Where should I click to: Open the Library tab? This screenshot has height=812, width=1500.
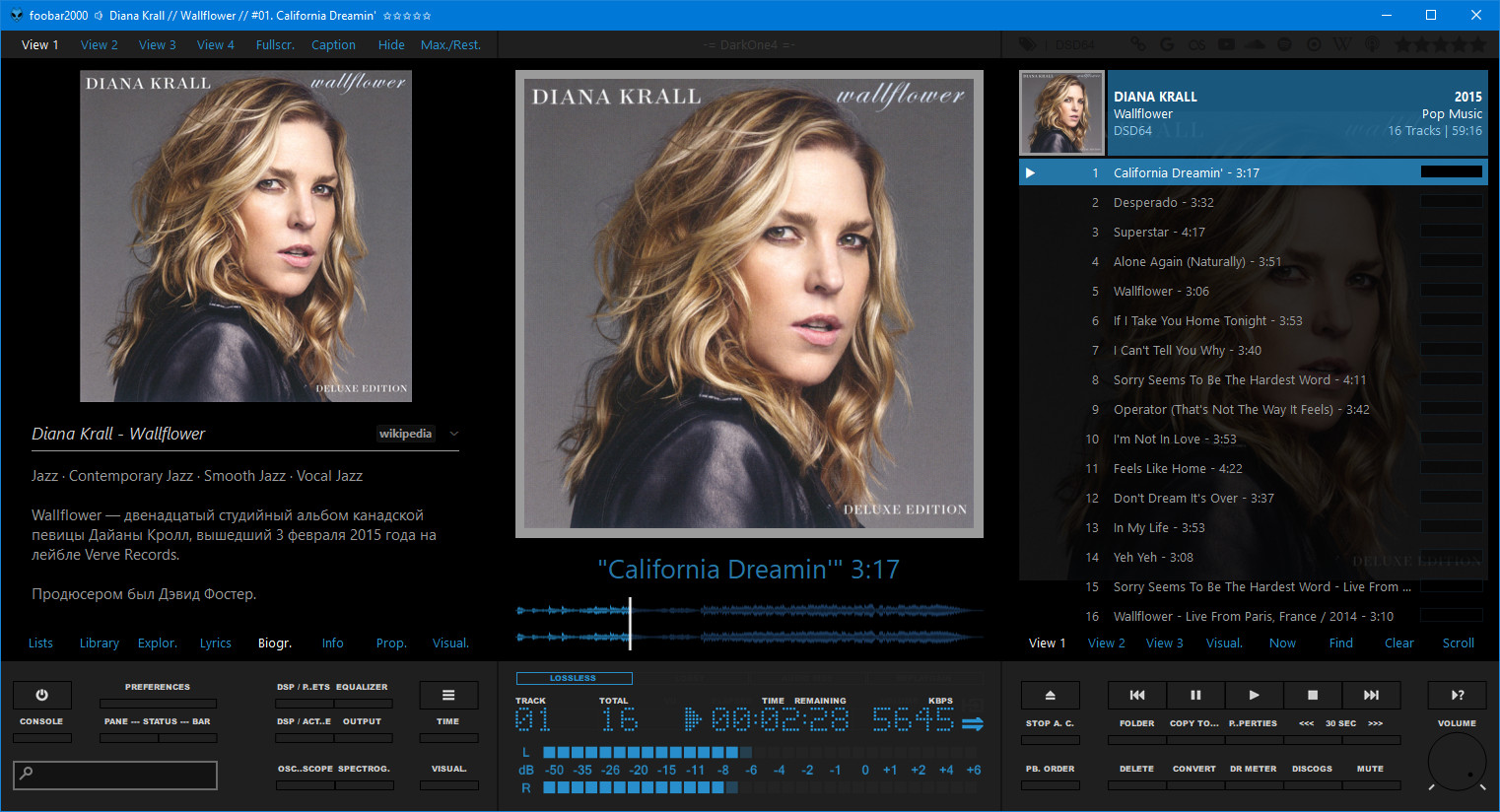click(x=100, y=643)
